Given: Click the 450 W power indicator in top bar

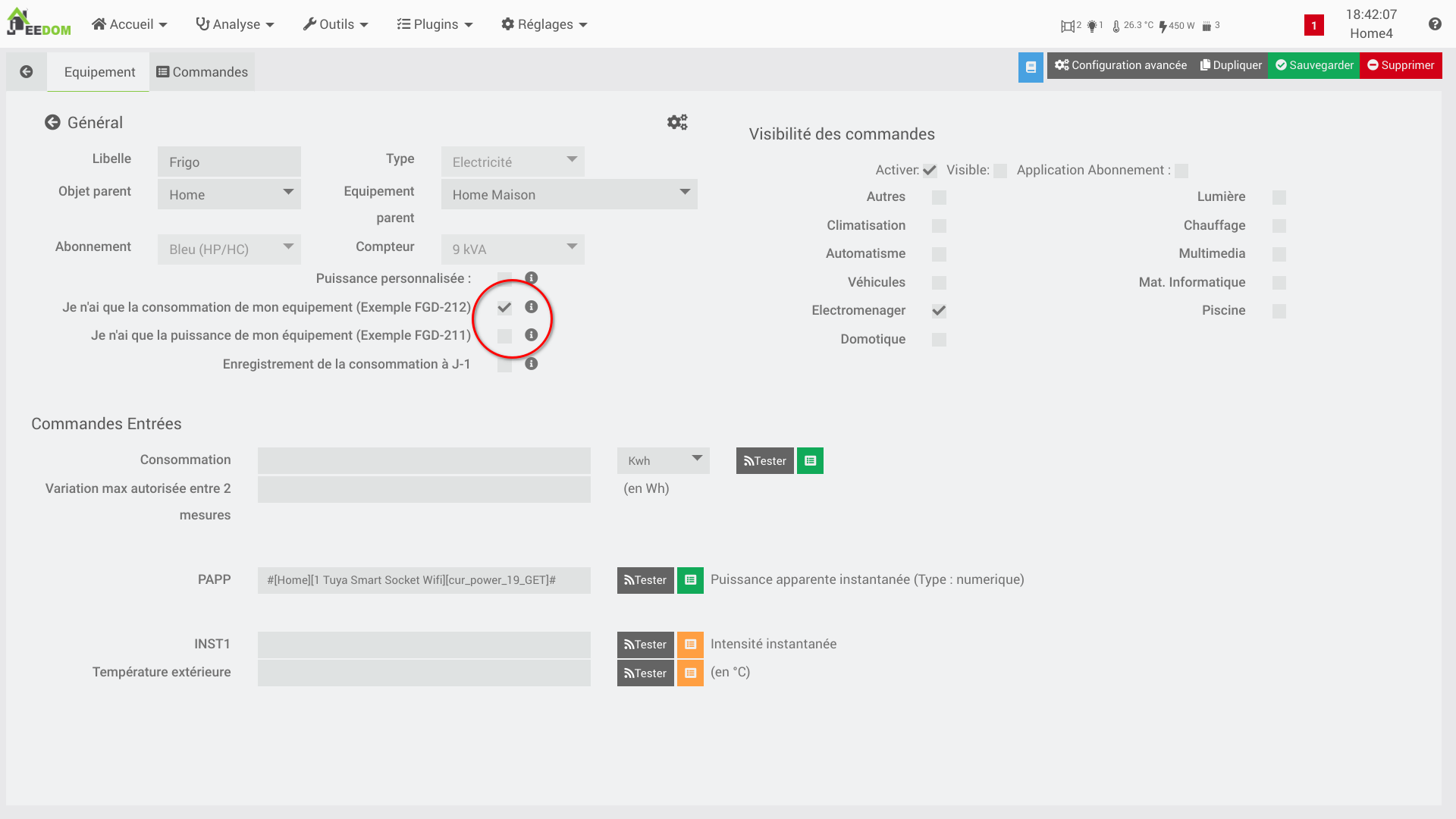Looking at the screenshot, I should 1175,25.
